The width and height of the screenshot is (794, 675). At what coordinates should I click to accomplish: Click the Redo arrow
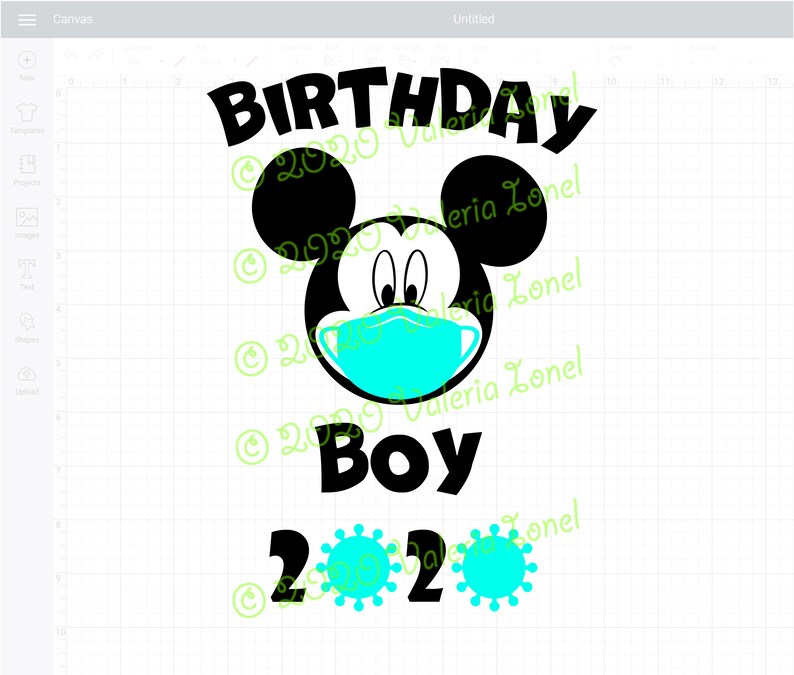coord(95,55)
